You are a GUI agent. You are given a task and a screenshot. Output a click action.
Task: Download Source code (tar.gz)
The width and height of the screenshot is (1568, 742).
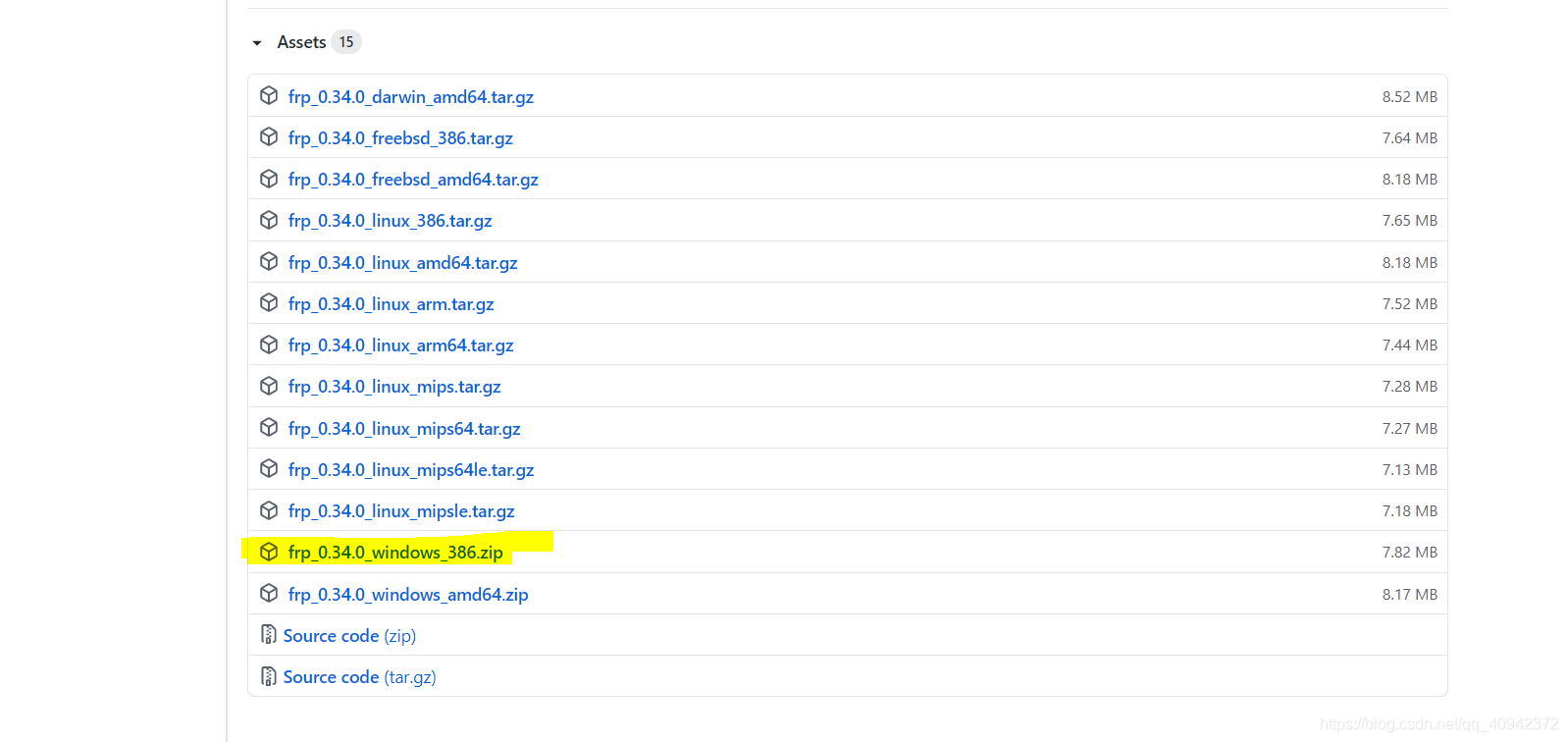pos(360,677)
